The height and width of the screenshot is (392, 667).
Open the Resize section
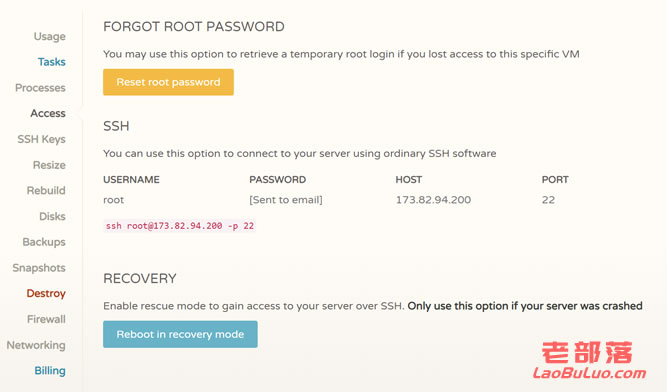tap(49, 165)
